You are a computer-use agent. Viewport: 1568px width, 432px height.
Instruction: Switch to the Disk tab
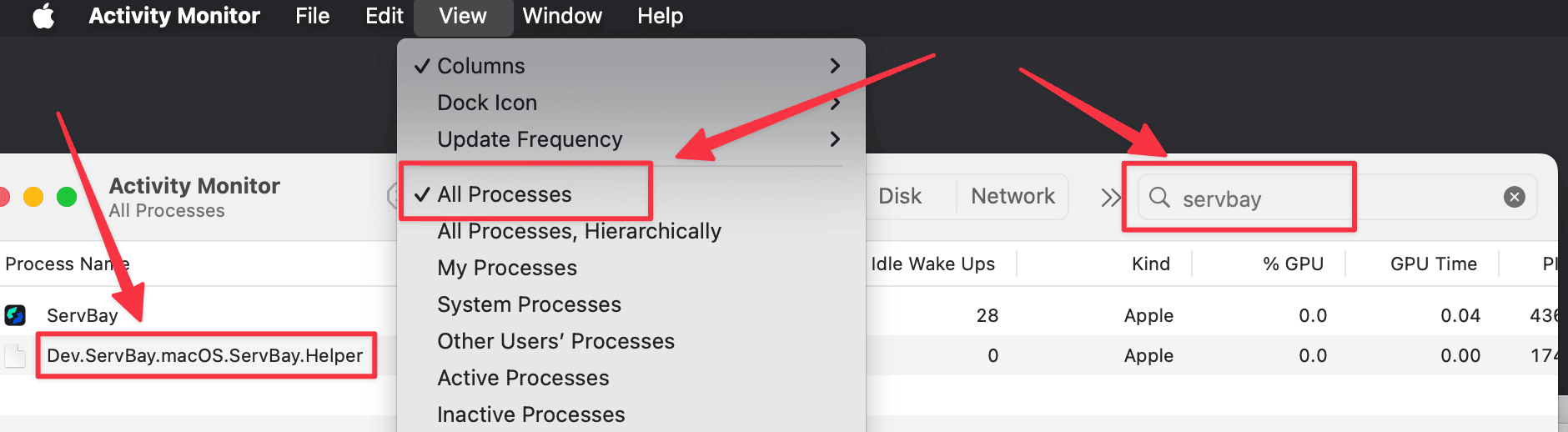900,196
